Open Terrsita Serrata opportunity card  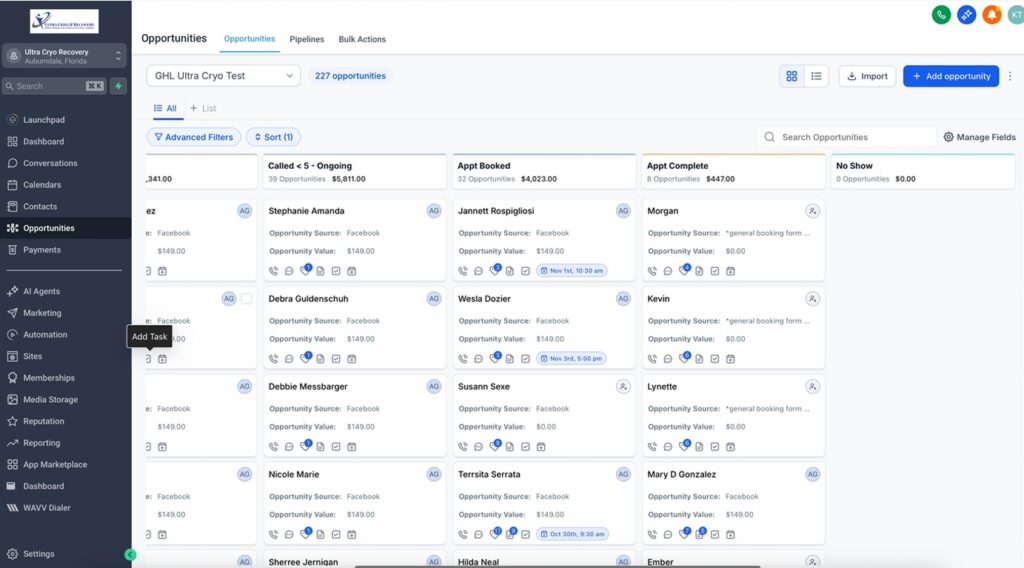543,503
